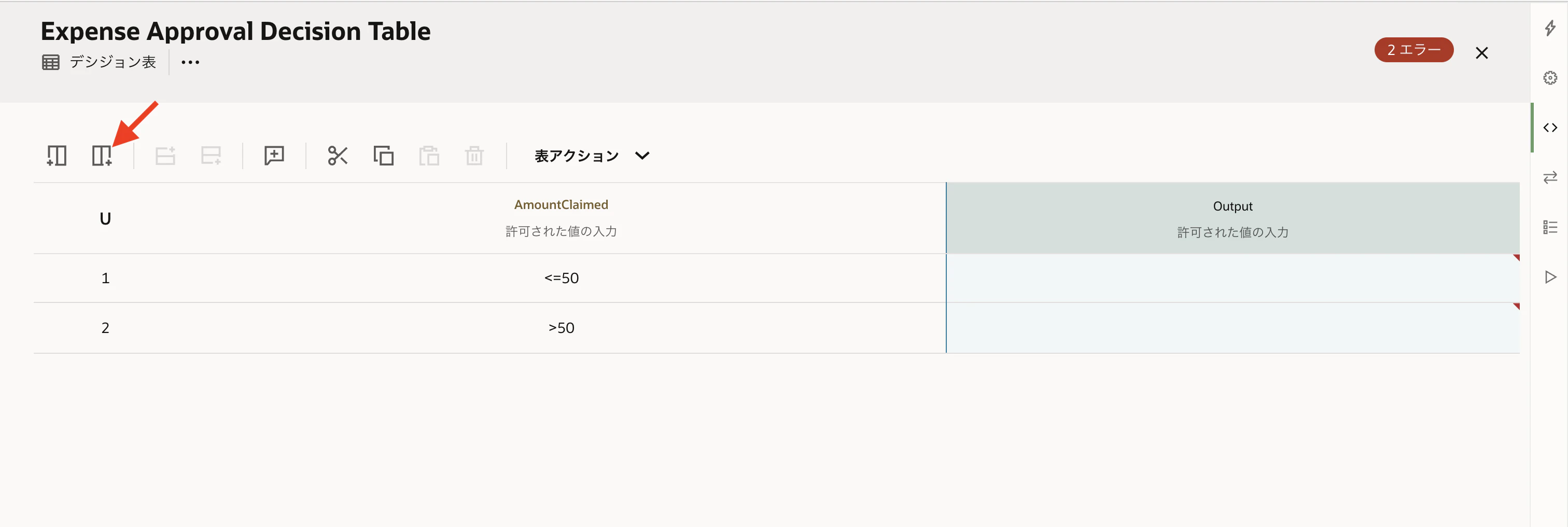This screenshot has width=1568, height=527.
Task: Click the paste clipboard icon
Action: pos(429,156)
